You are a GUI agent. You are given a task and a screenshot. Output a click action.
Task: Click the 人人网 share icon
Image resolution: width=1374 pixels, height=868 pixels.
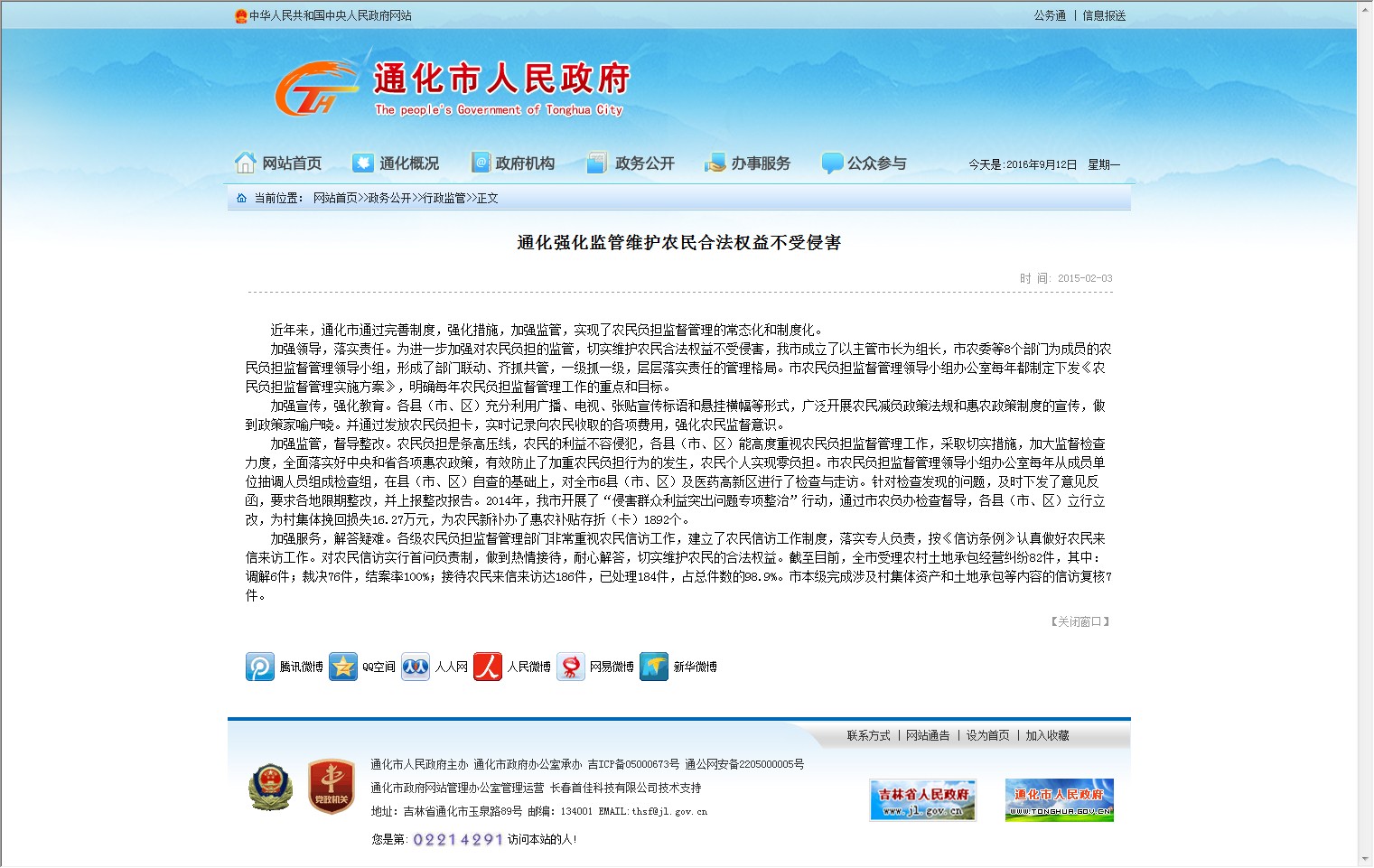tap(416, 667)
